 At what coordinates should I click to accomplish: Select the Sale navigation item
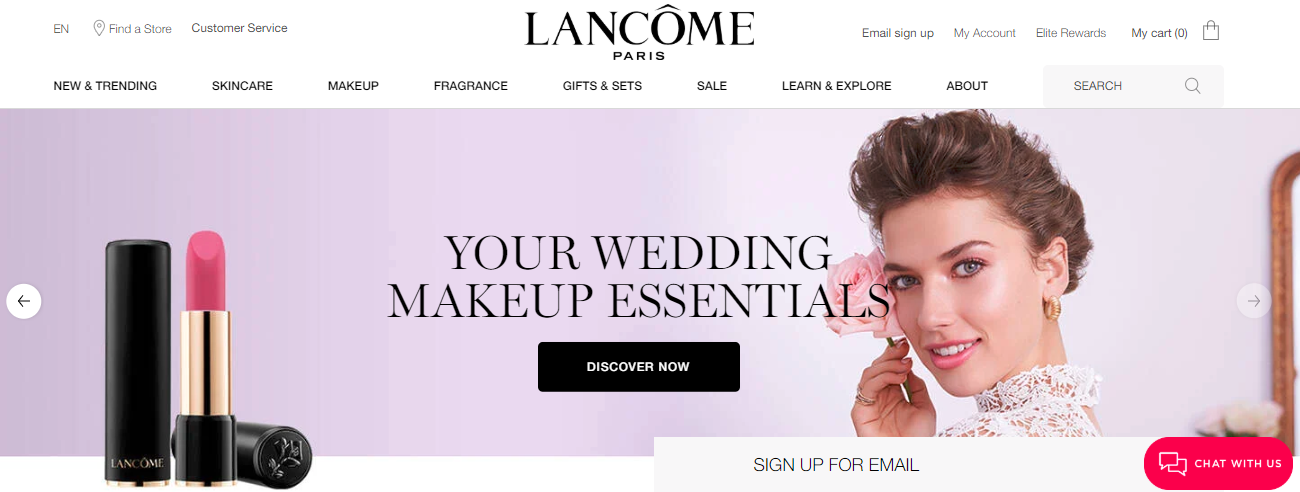(x=712, y=86)
